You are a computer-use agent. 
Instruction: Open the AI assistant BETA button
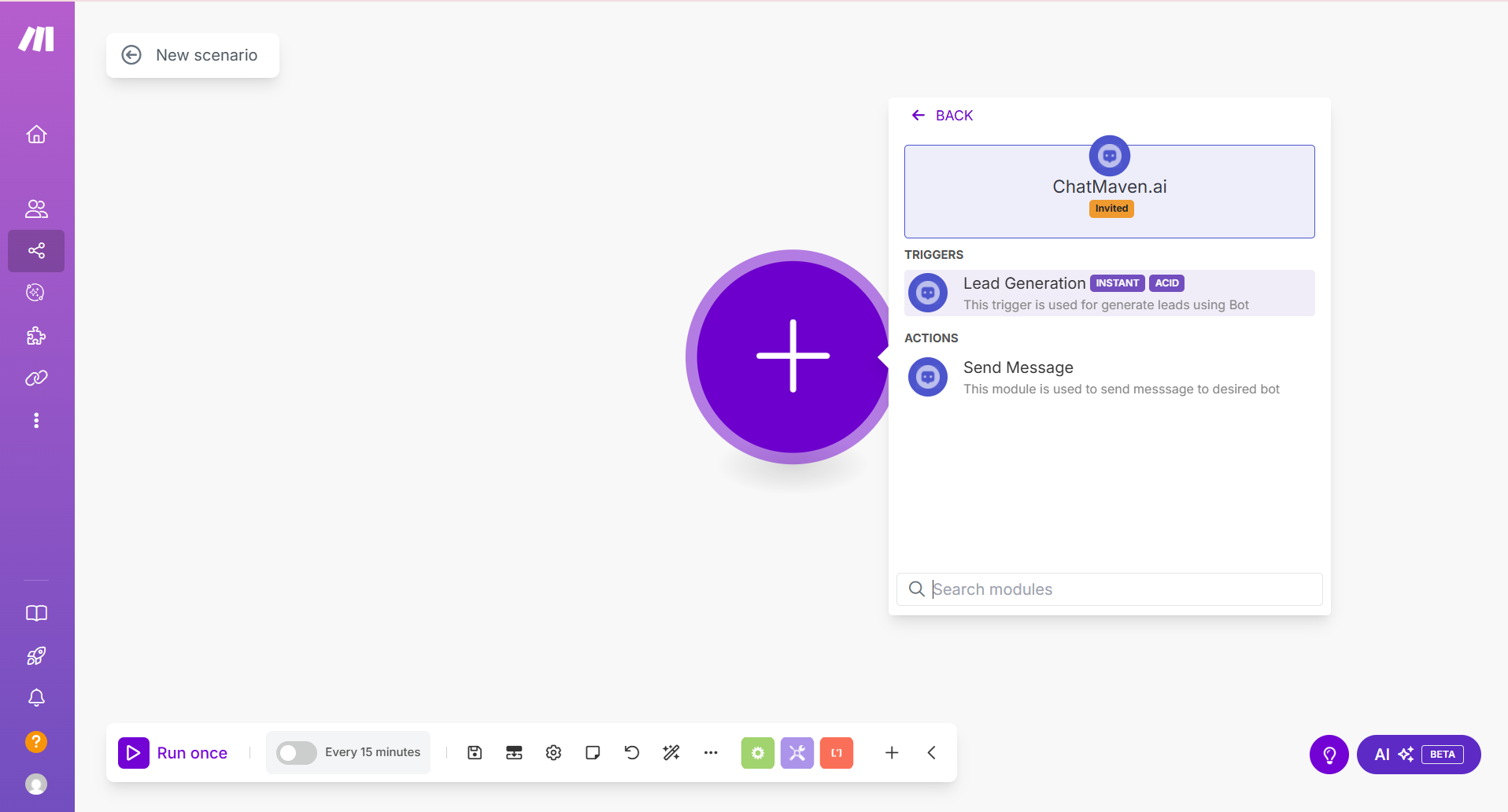(1418, 755)
